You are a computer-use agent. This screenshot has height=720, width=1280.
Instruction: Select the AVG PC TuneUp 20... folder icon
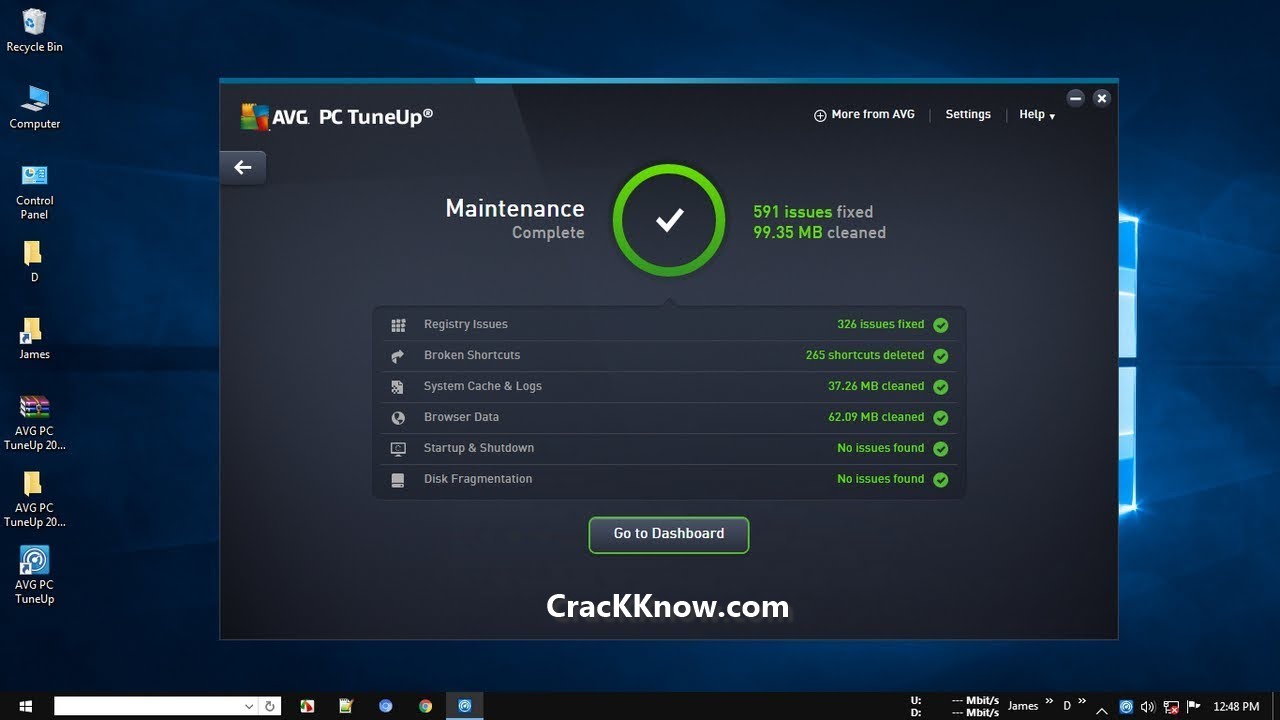pyautogui.click(x=34, y=499)
